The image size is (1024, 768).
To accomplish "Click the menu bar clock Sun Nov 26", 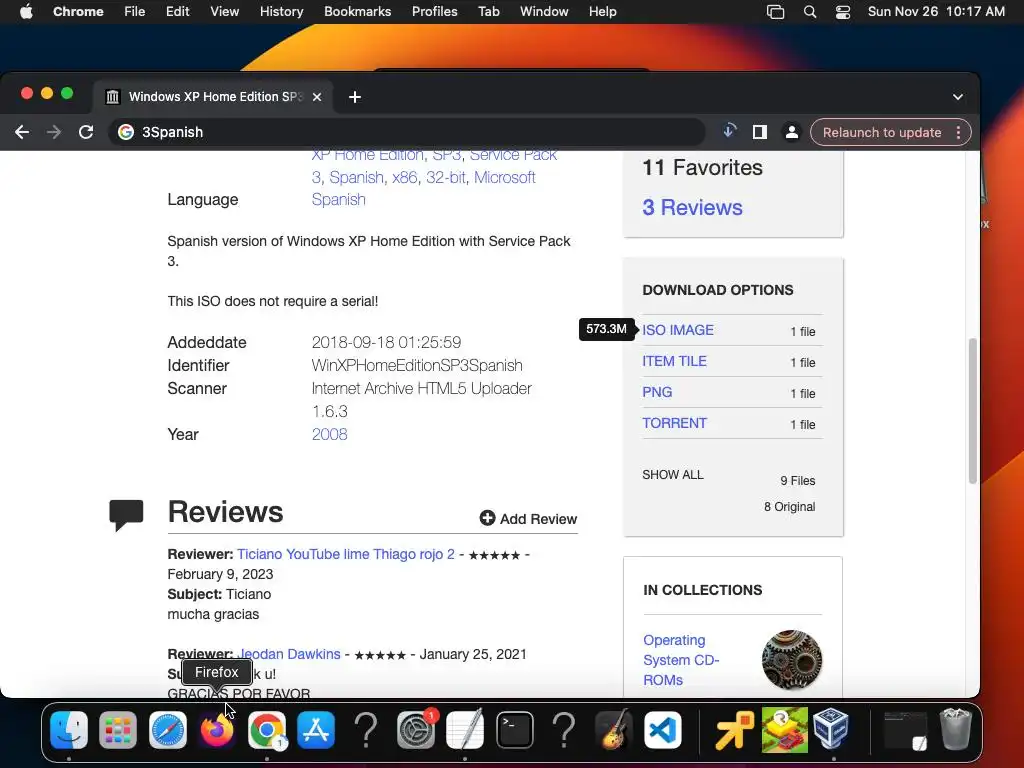I will tap(936, 11).
